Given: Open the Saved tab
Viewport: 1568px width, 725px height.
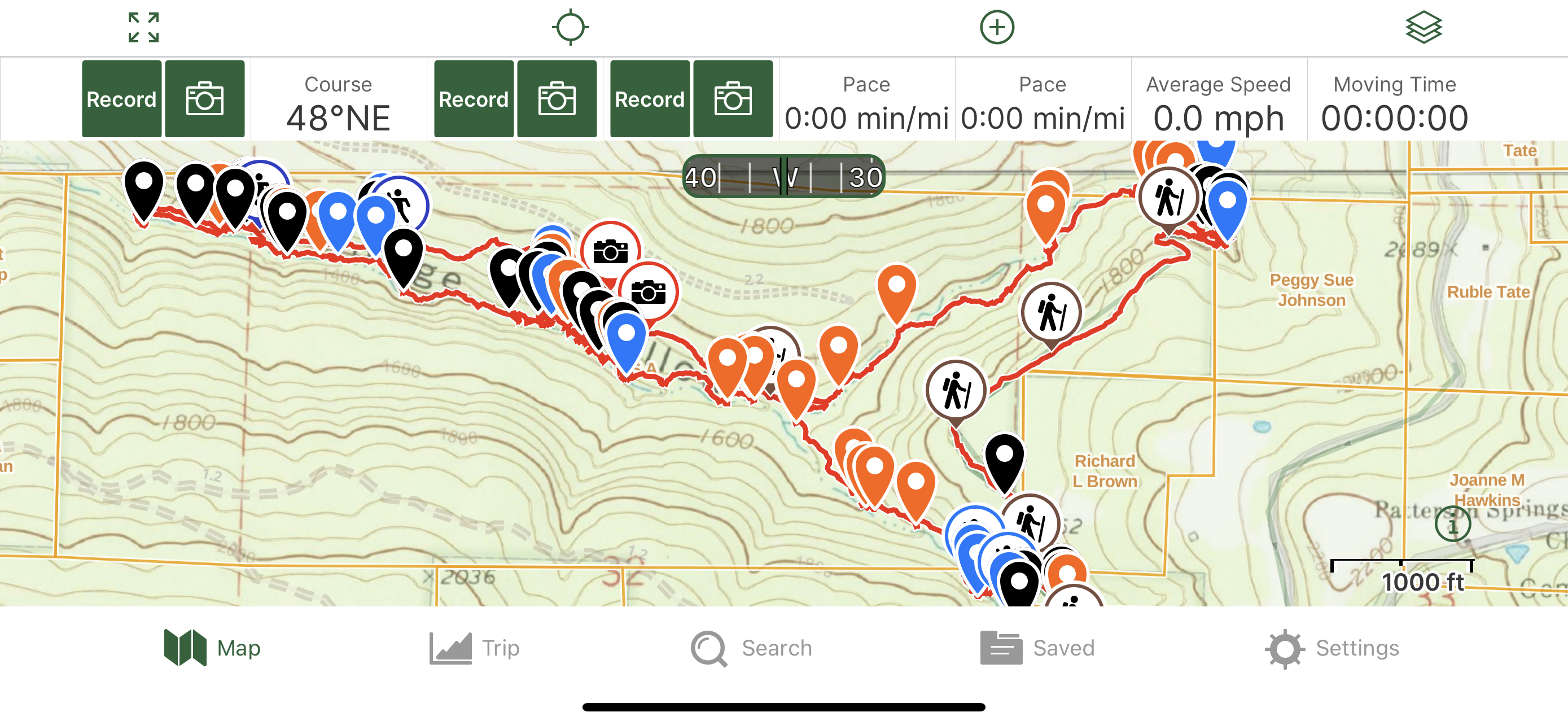Looking at the screenshot, I should [x=1037, y=648].
